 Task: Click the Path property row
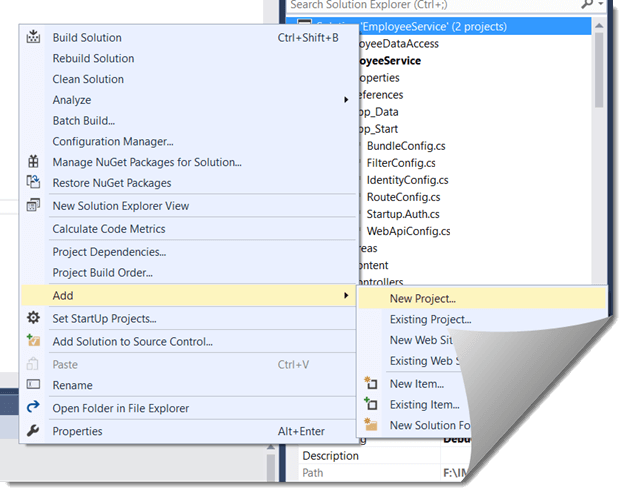[383, 472]
